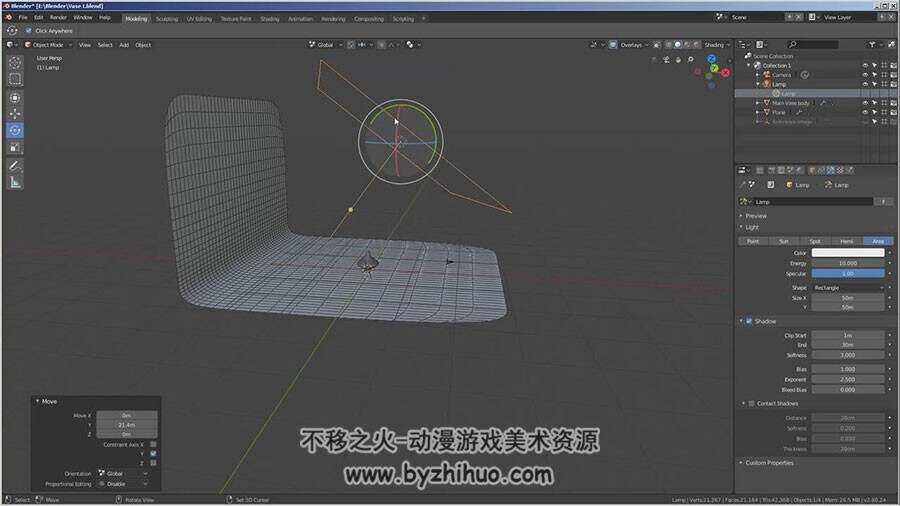Click the outliner display mode icon
Screen dimensions: 900x506
(761, 44)
